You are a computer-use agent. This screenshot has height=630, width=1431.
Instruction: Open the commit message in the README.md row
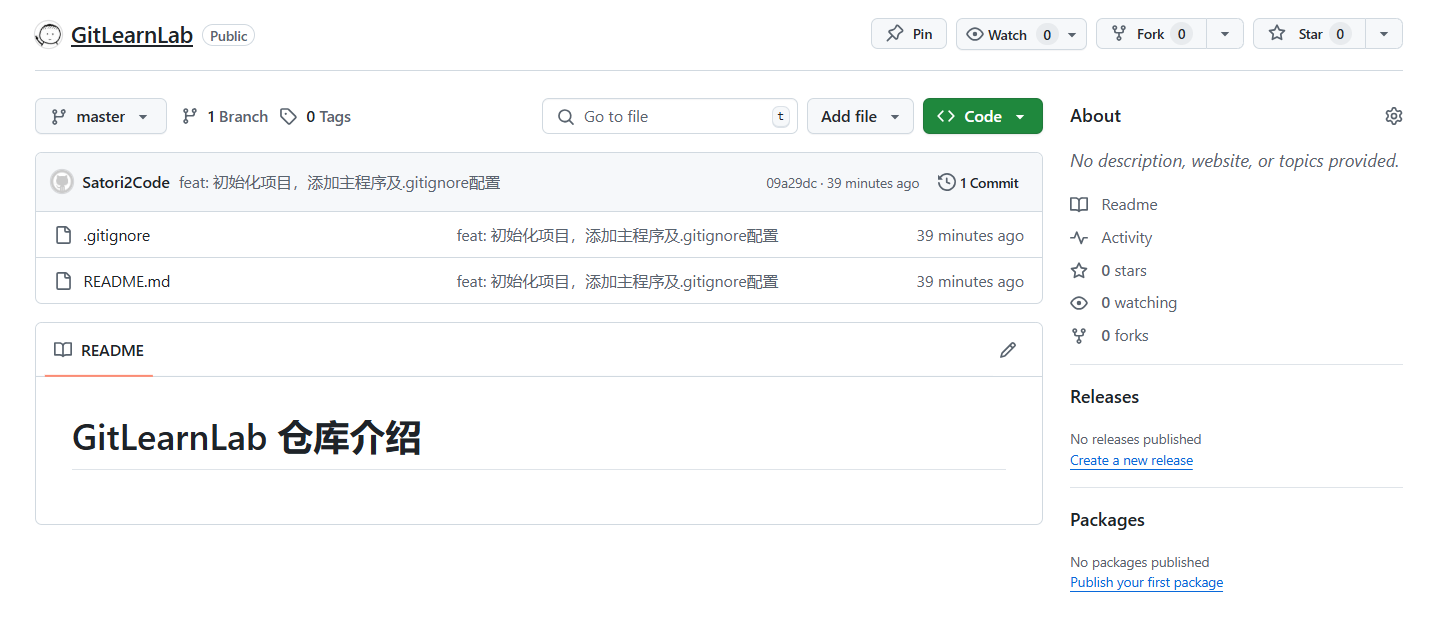pos(618,282)
